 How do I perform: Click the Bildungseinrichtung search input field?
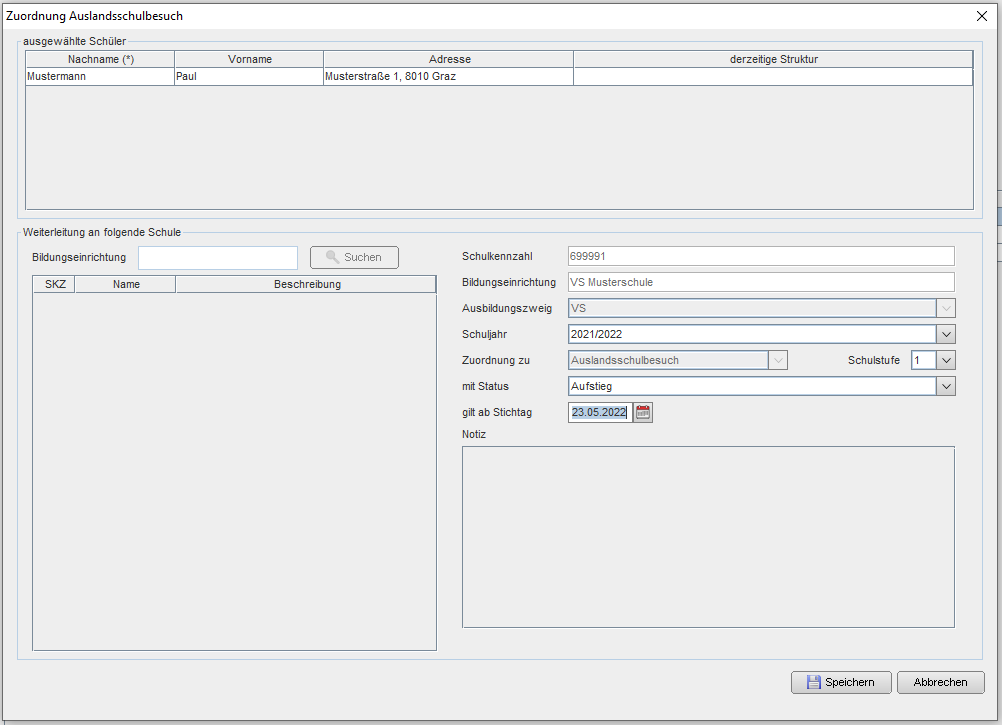tap(218, 257)
